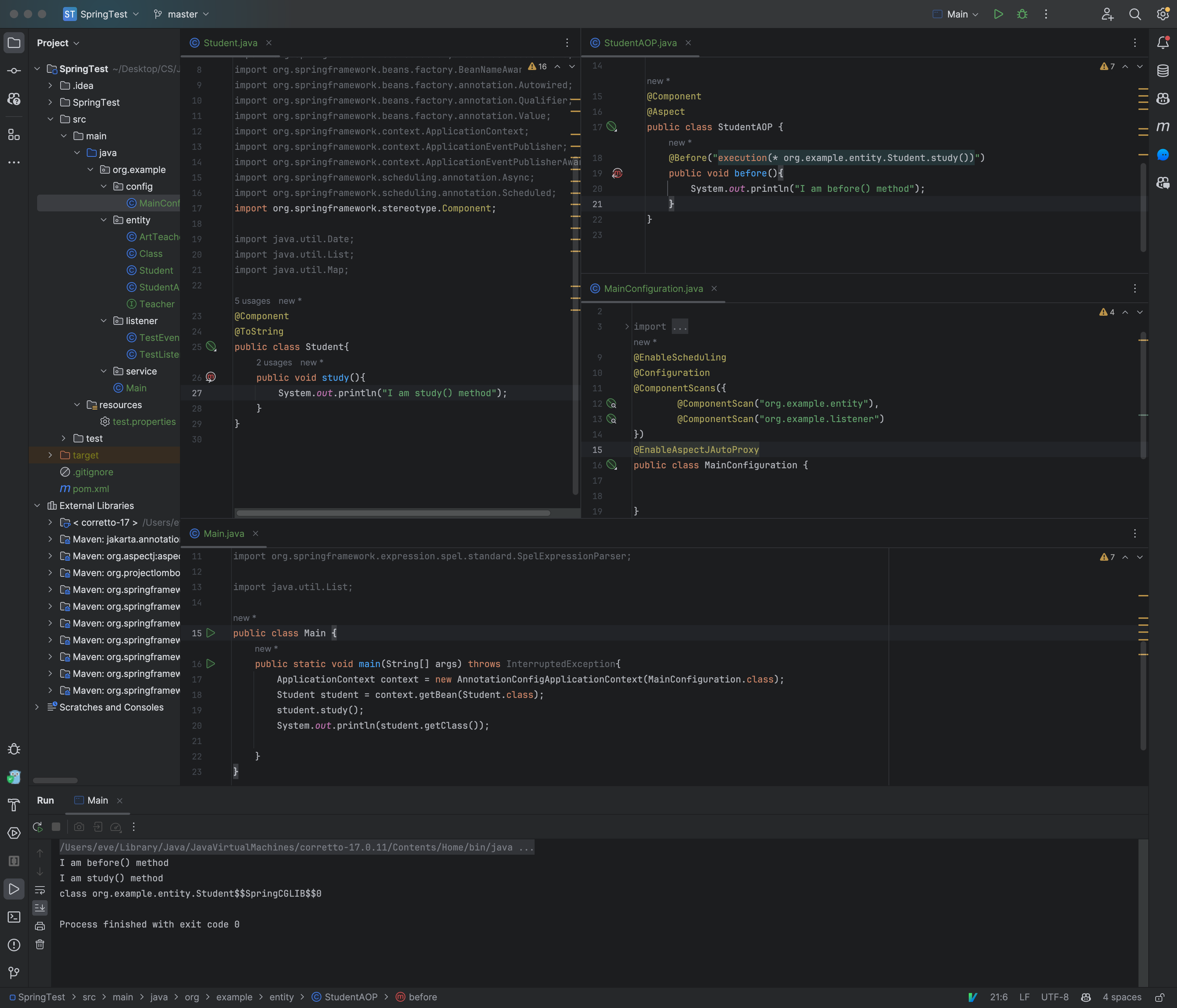This screenshot has height=1008, width=1177.
Task: Open master branch dropdown
Action: (x=182, y=14)
